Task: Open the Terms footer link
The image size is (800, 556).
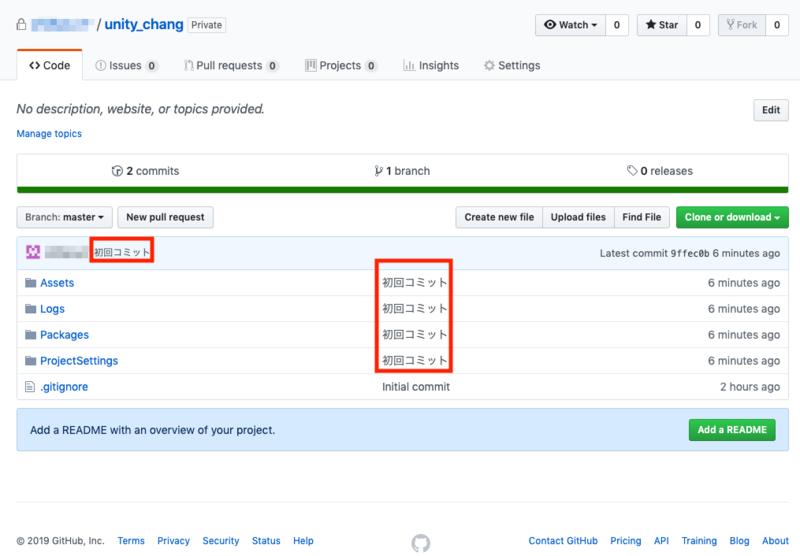Action: [131, 541]
